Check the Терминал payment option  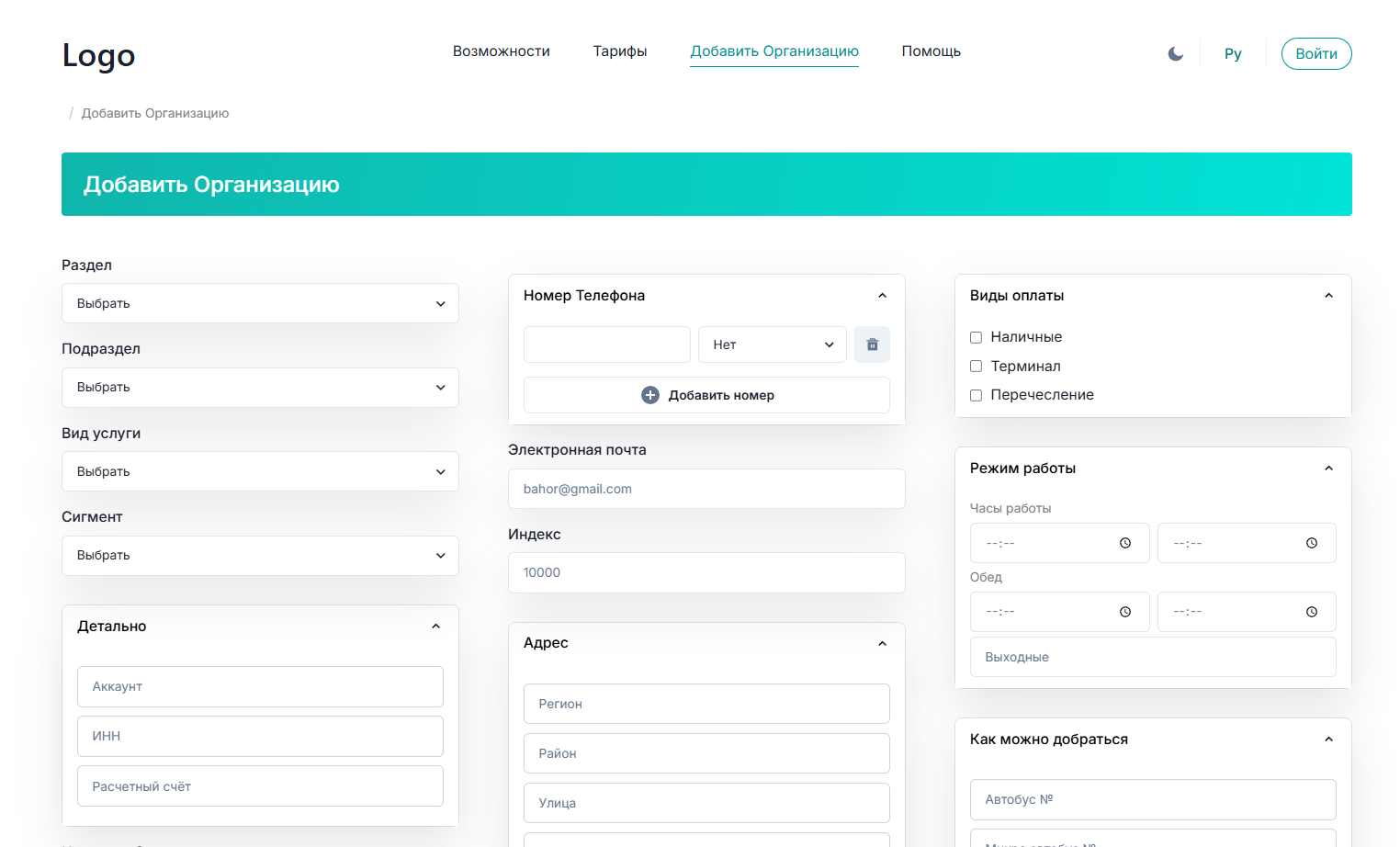pos(976,367)
